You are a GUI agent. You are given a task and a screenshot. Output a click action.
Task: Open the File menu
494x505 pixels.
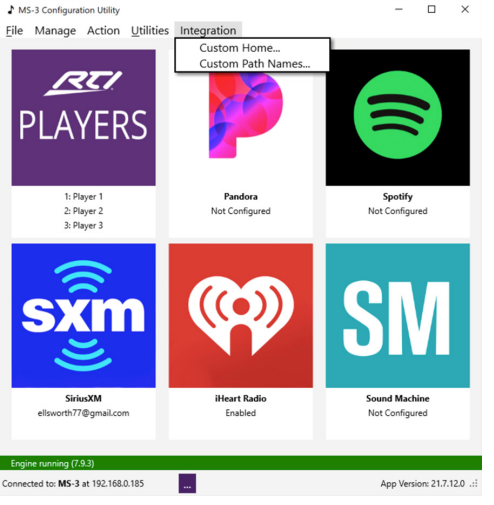point(14,31)
